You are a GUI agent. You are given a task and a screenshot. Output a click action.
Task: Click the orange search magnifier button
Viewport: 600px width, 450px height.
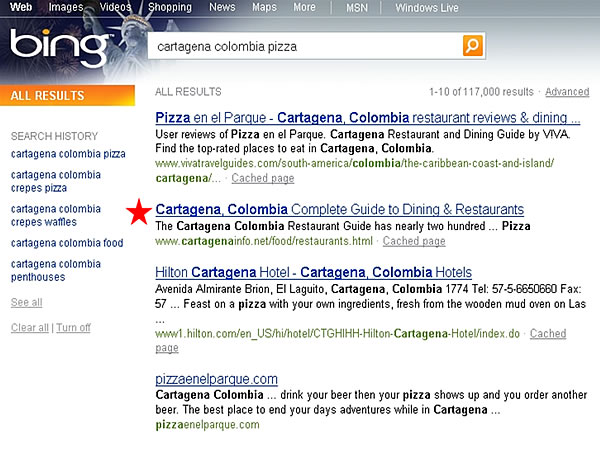(x=472, y=46)
